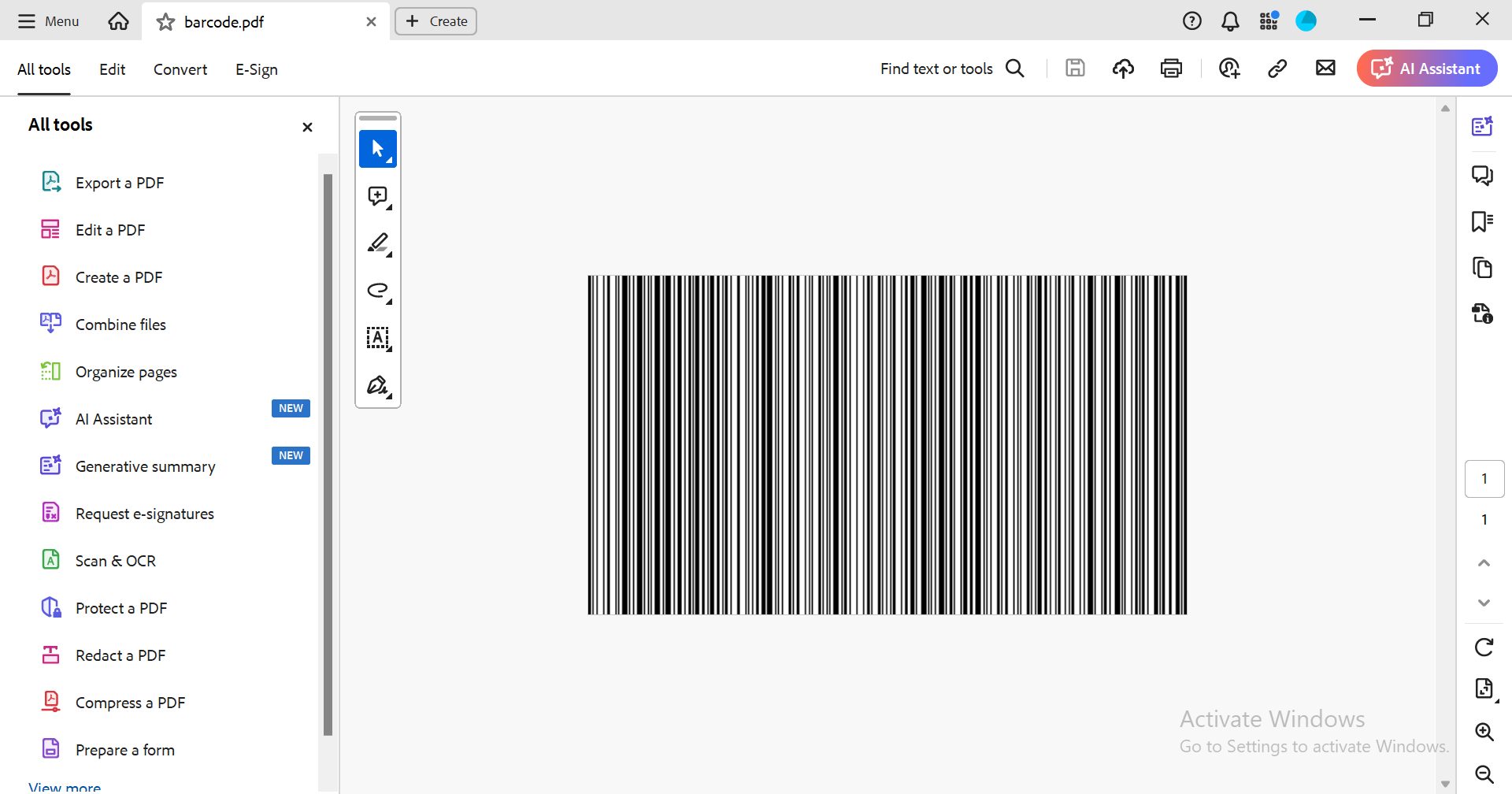Click the upload to cloud icon
Screen dimensions: 1512x794
point(1123,69)
